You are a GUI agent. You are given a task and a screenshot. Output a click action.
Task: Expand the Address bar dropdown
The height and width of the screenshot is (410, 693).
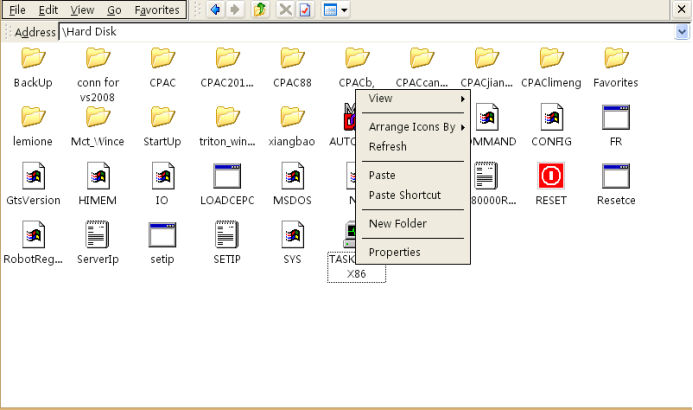(x=682, y=32)
